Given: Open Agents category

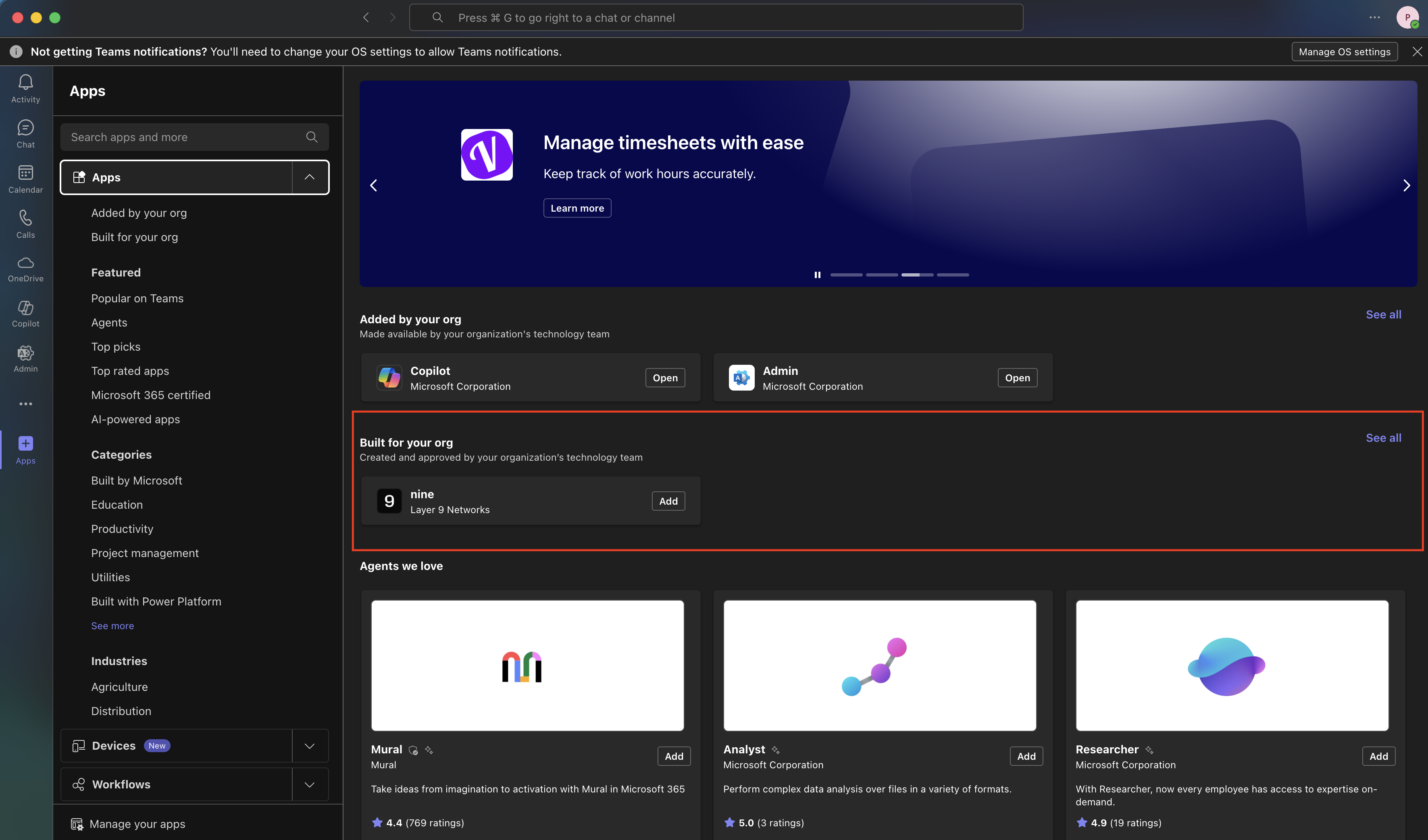Looking at the screenshot, I should tap(109, 322).
